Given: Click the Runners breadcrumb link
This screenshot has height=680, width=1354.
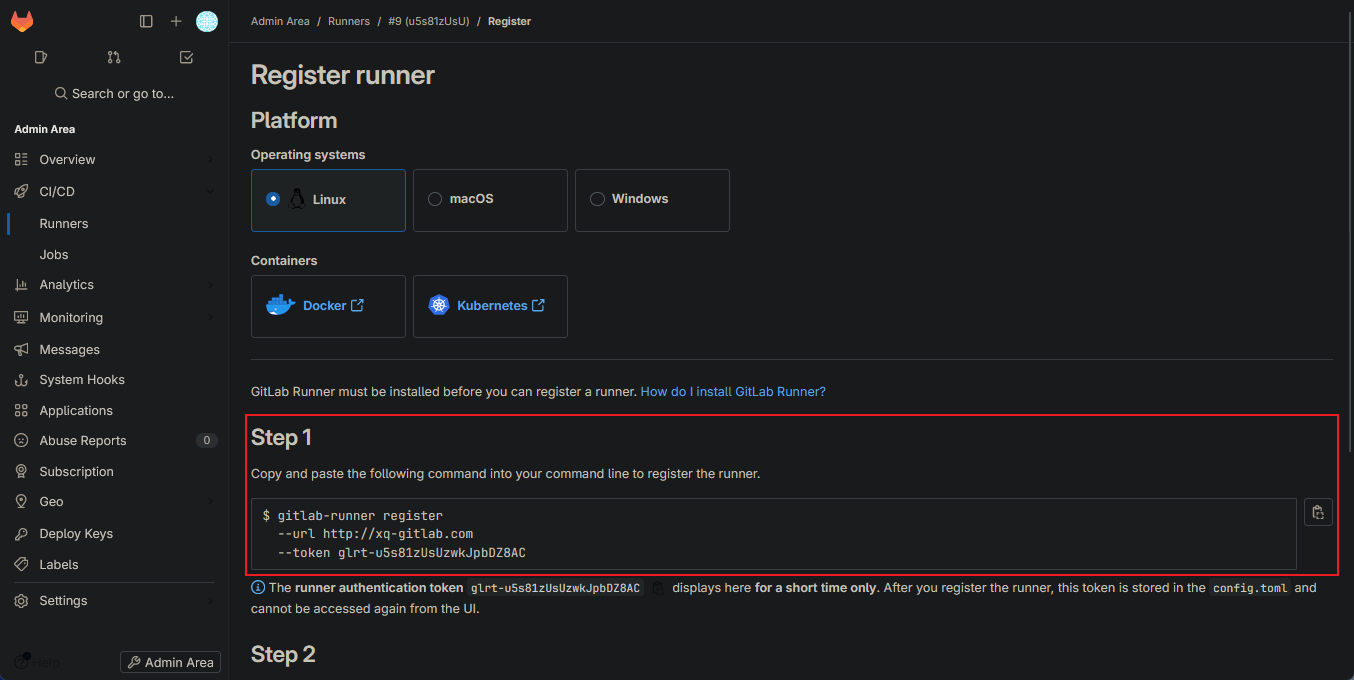Looking at the screenshot, I should (x=349, y=21).
